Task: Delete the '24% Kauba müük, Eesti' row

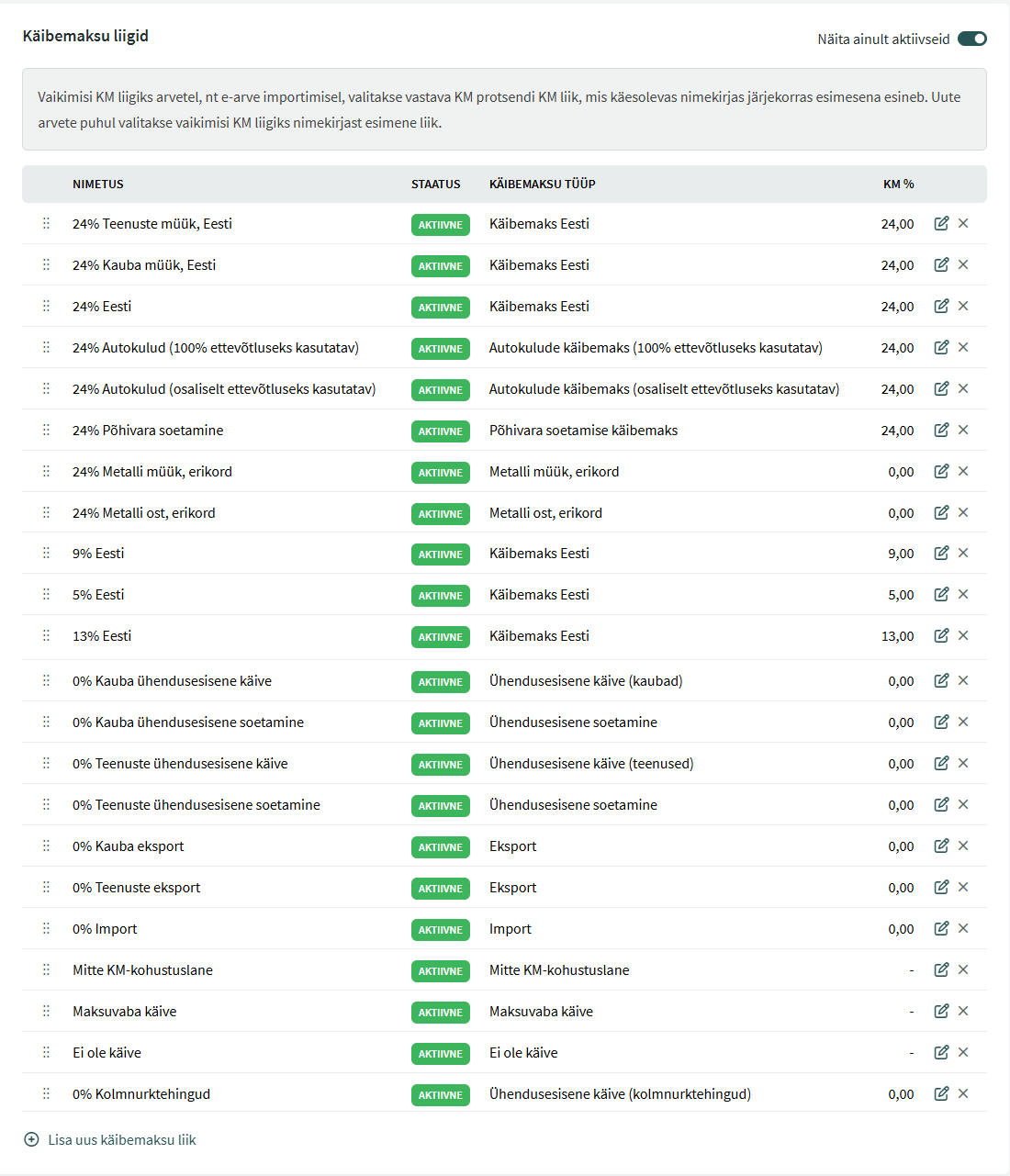Action: coord(963,265)
